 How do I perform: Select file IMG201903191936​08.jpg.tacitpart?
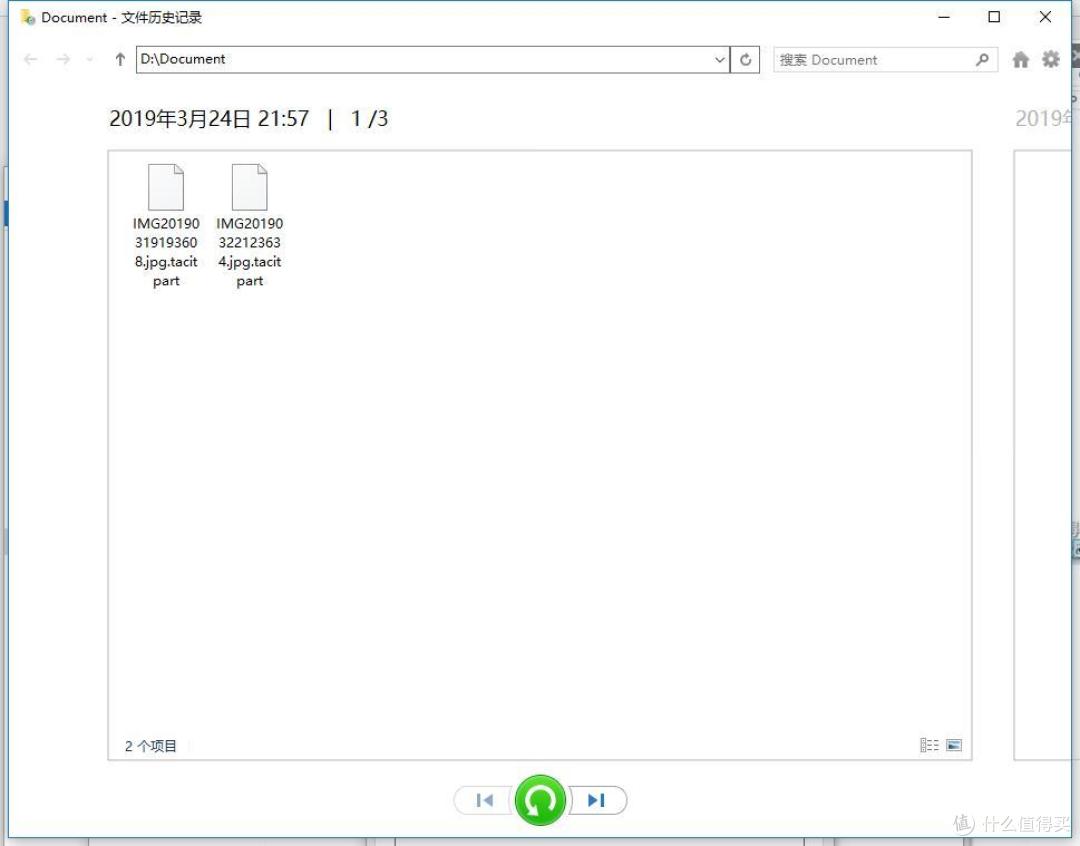(166, 226)
